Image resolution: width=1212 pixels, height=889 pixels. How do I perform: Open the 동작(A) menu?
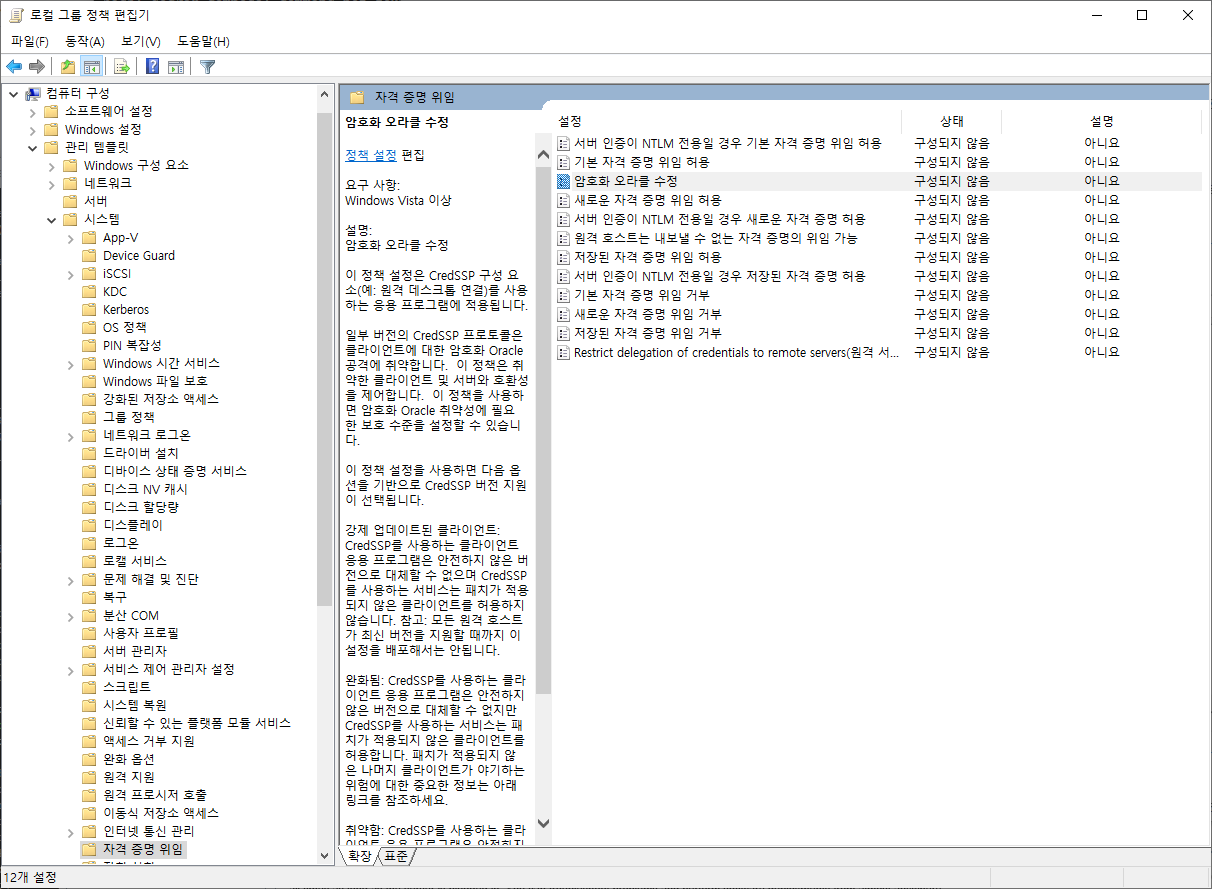pos(85,41)
